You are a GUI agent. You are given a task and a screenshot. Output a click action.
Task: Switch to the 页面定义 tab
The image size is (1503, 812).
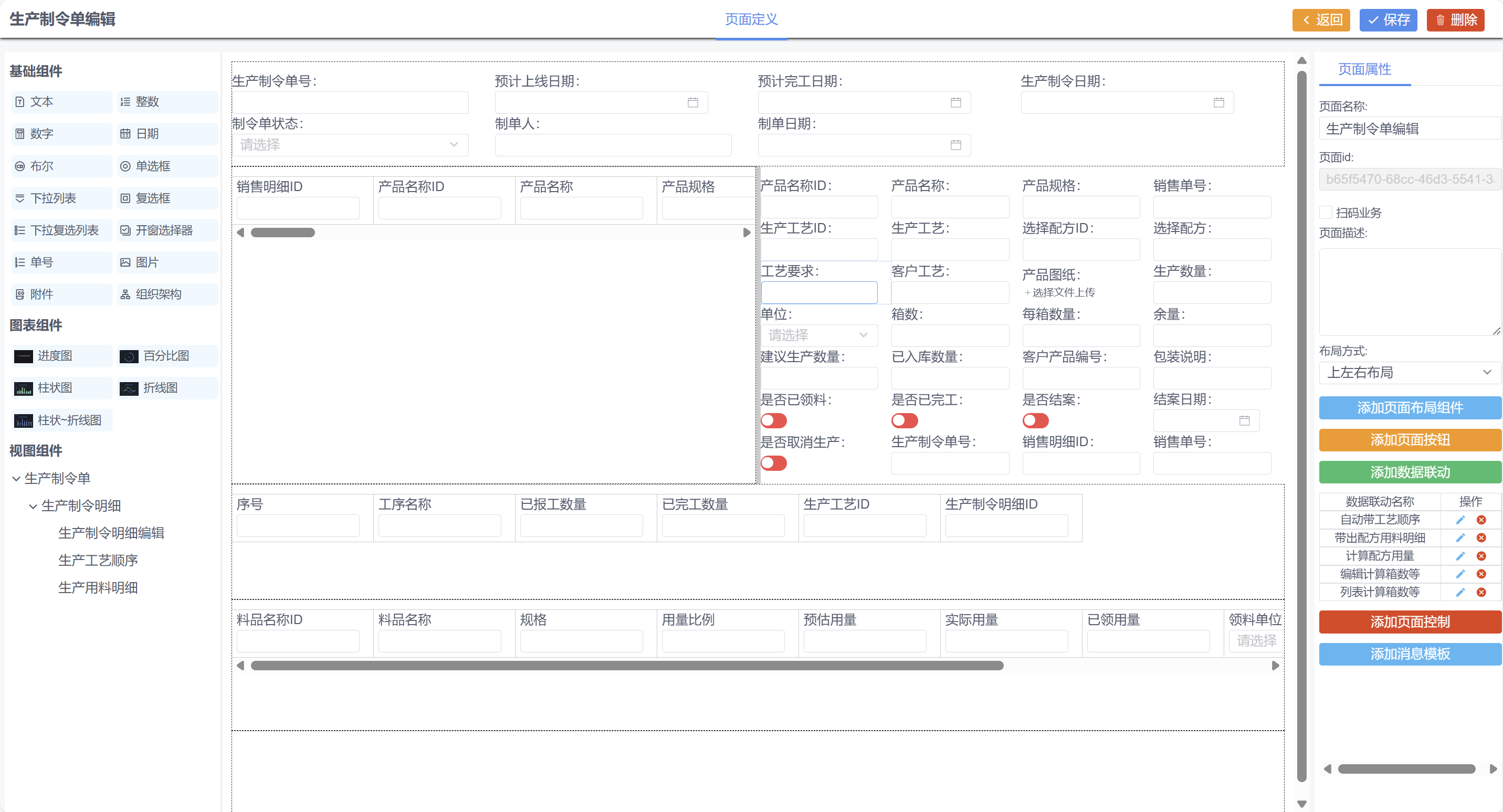tap(751, 19)
